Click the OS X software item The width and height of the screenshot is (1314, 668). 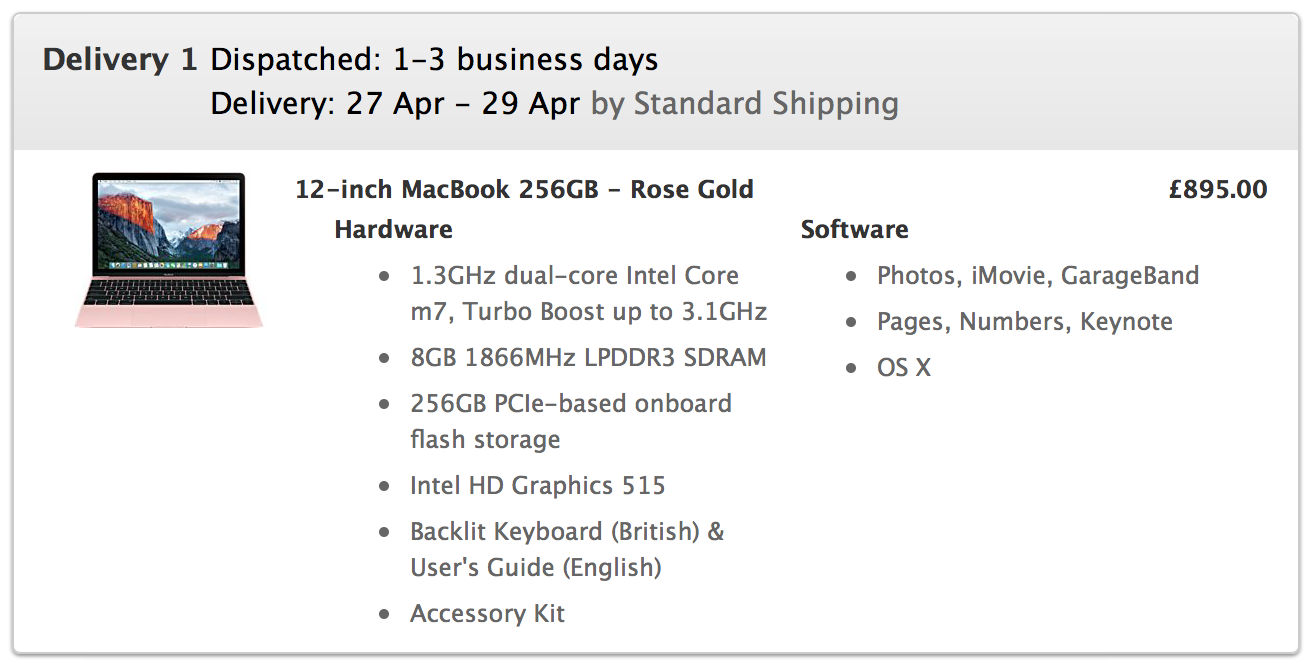(903, 367)
